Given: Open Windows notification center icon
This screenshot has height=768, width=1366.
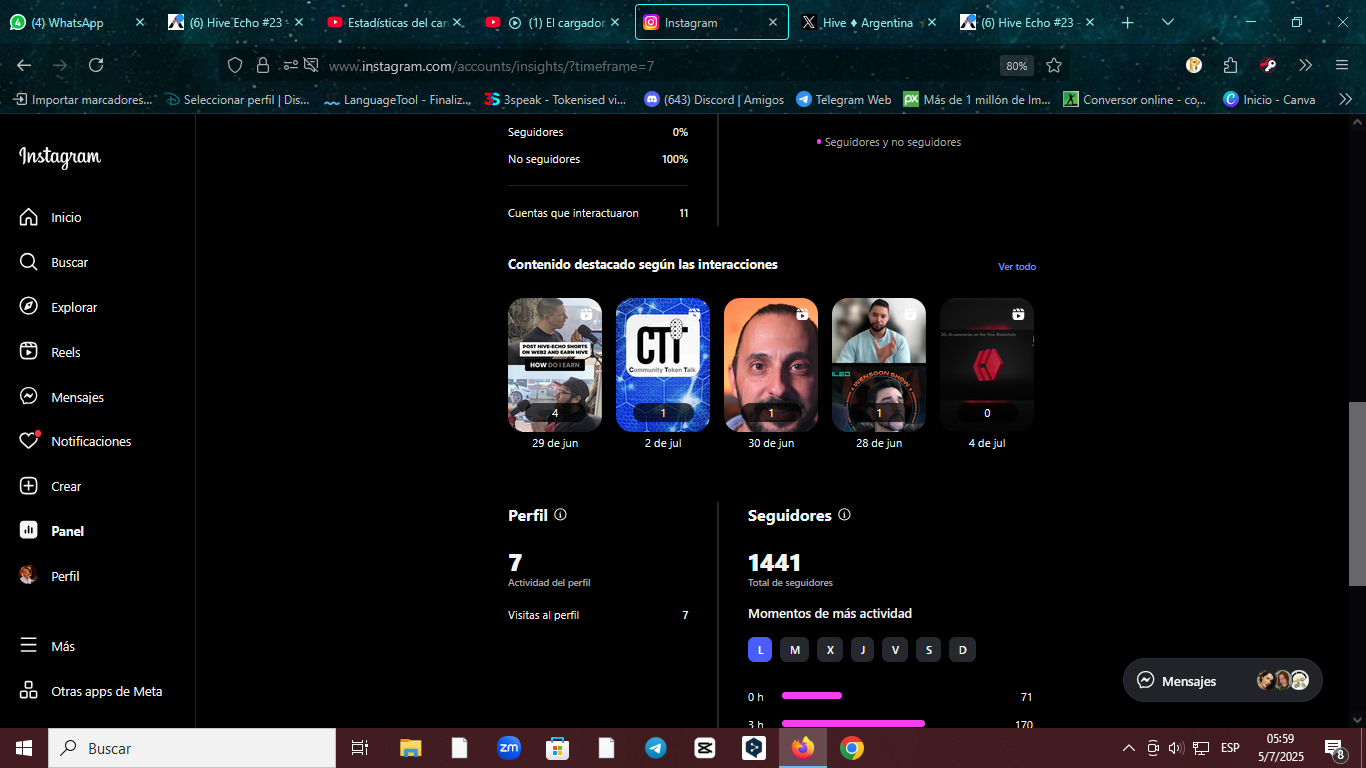Looking at the screenshot, I should 1334,748.
